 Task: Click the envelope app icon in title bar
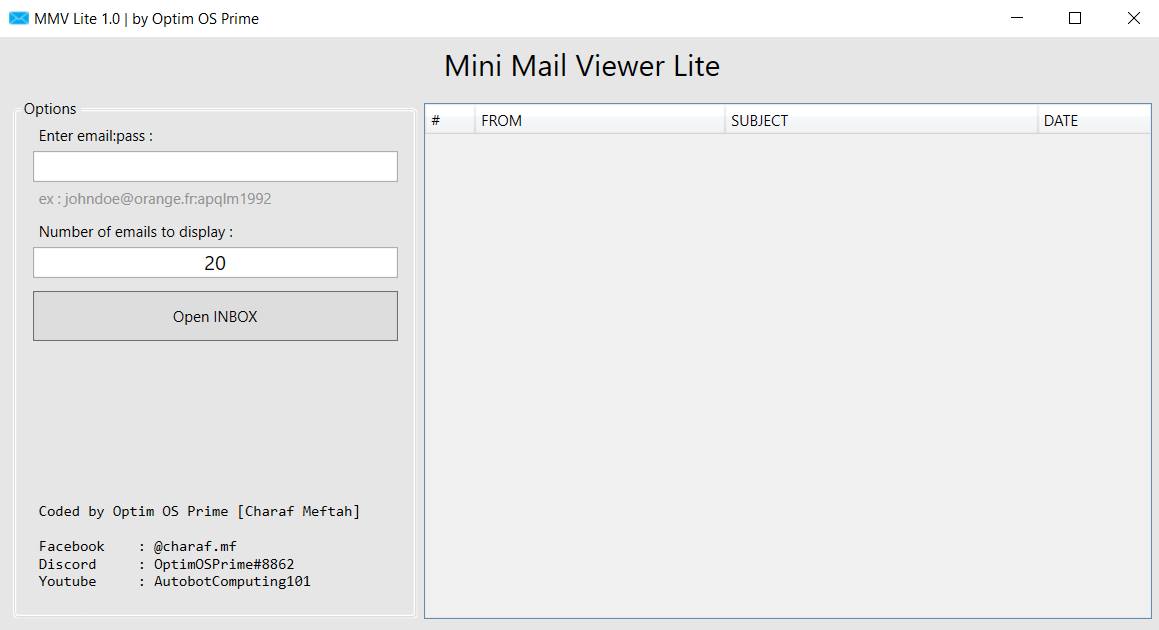coord(18,18)
